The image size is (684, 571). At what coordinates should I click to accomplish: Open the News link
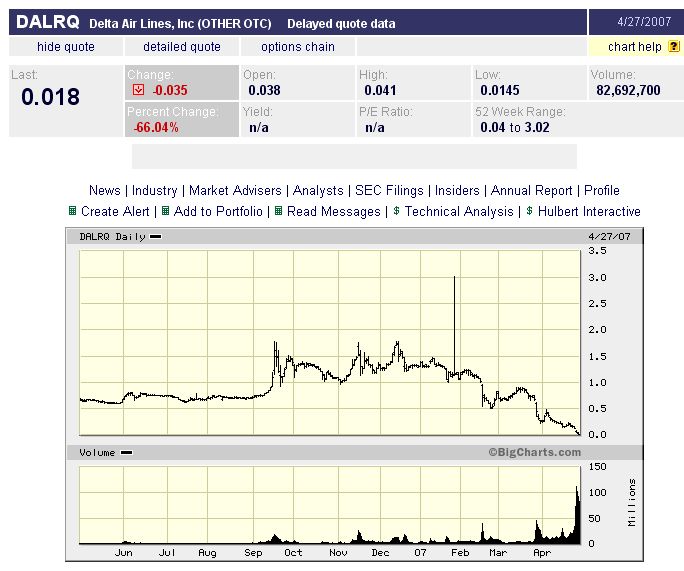tap(105, 191)
